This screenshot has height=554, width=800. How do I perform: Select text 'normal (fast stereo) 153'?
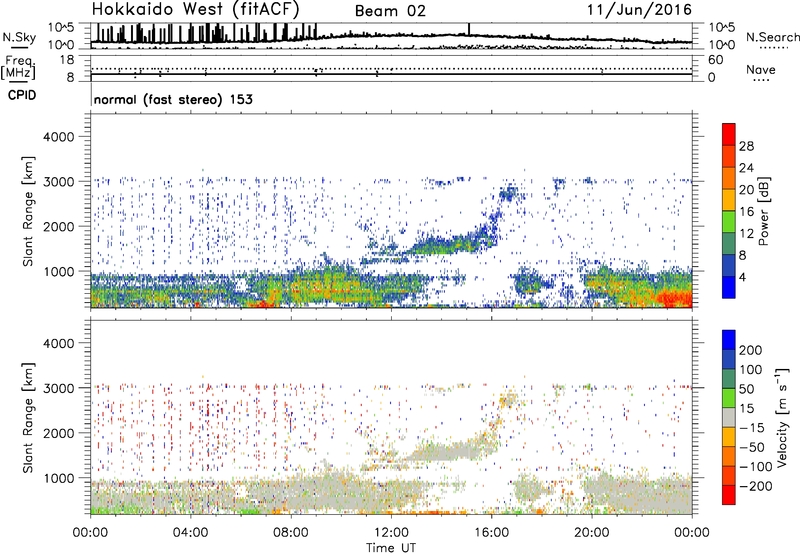pyautogui.click(x=173, y=100)
